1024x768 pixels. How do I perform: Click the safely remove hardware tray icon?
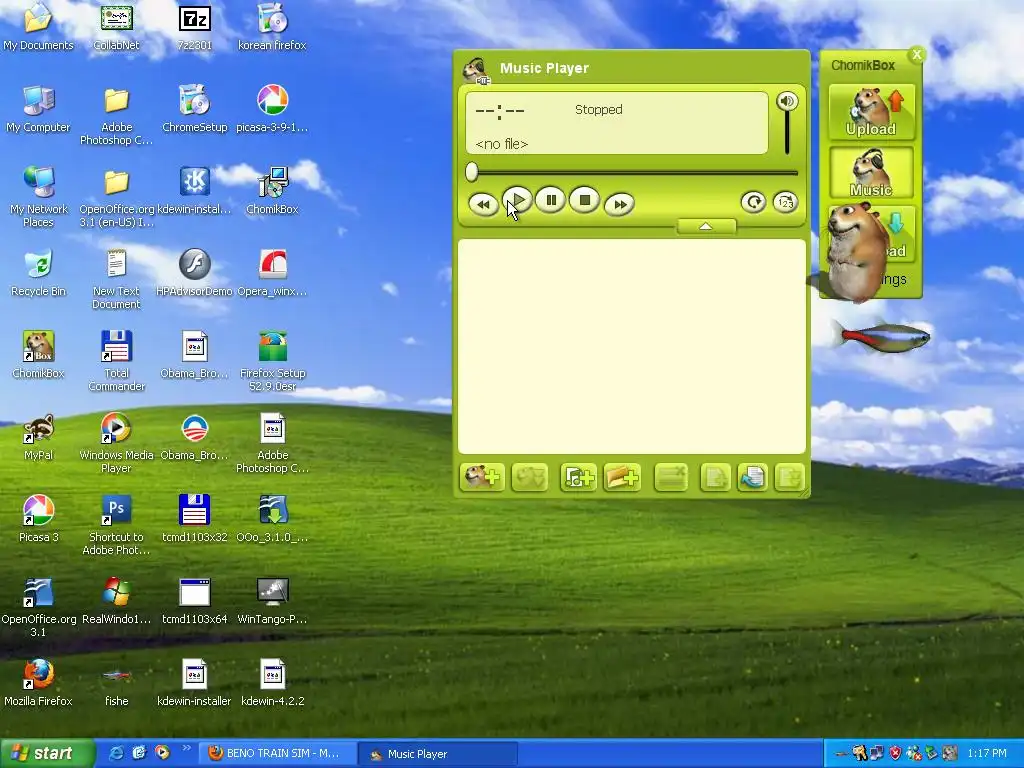[x=932, y=754]
